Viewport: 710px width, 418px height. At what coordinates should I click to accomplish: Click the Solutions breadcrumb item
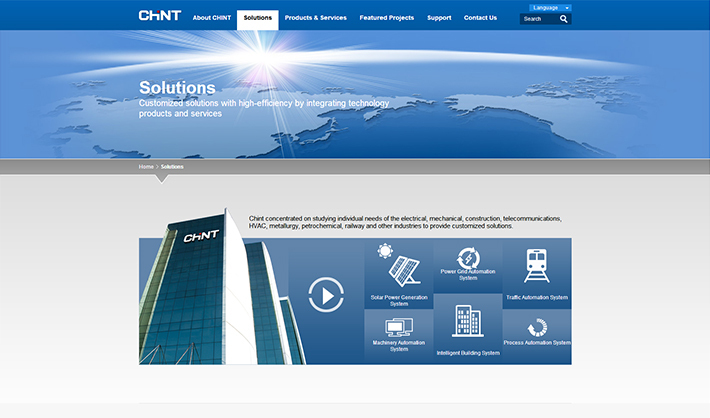tap(172, 166)
